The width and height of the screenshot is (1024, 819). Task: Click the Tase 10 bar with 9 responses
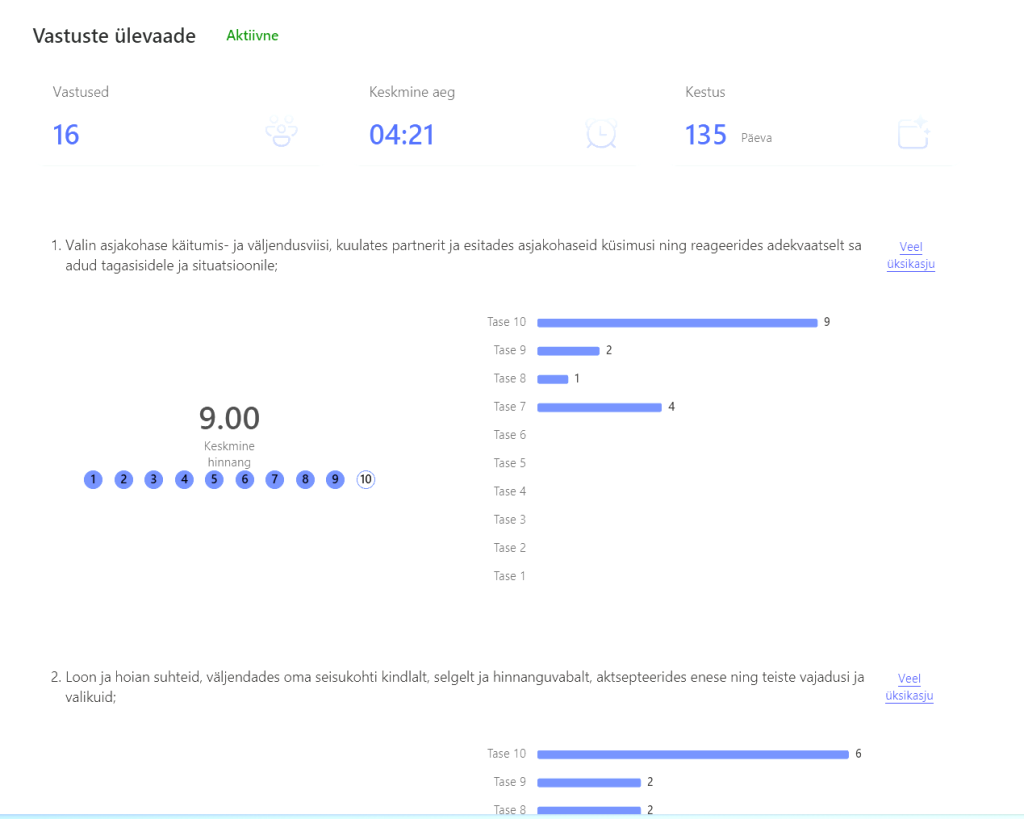677,322
